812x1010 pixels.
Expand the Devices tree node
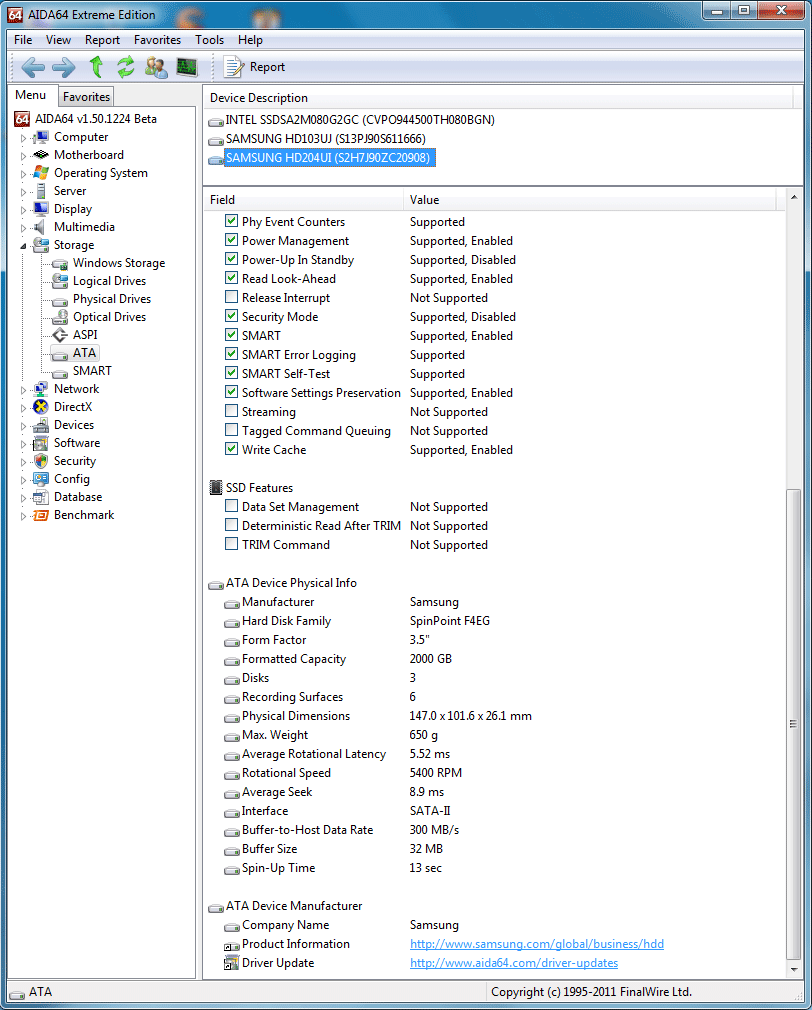tap(24, 426)
